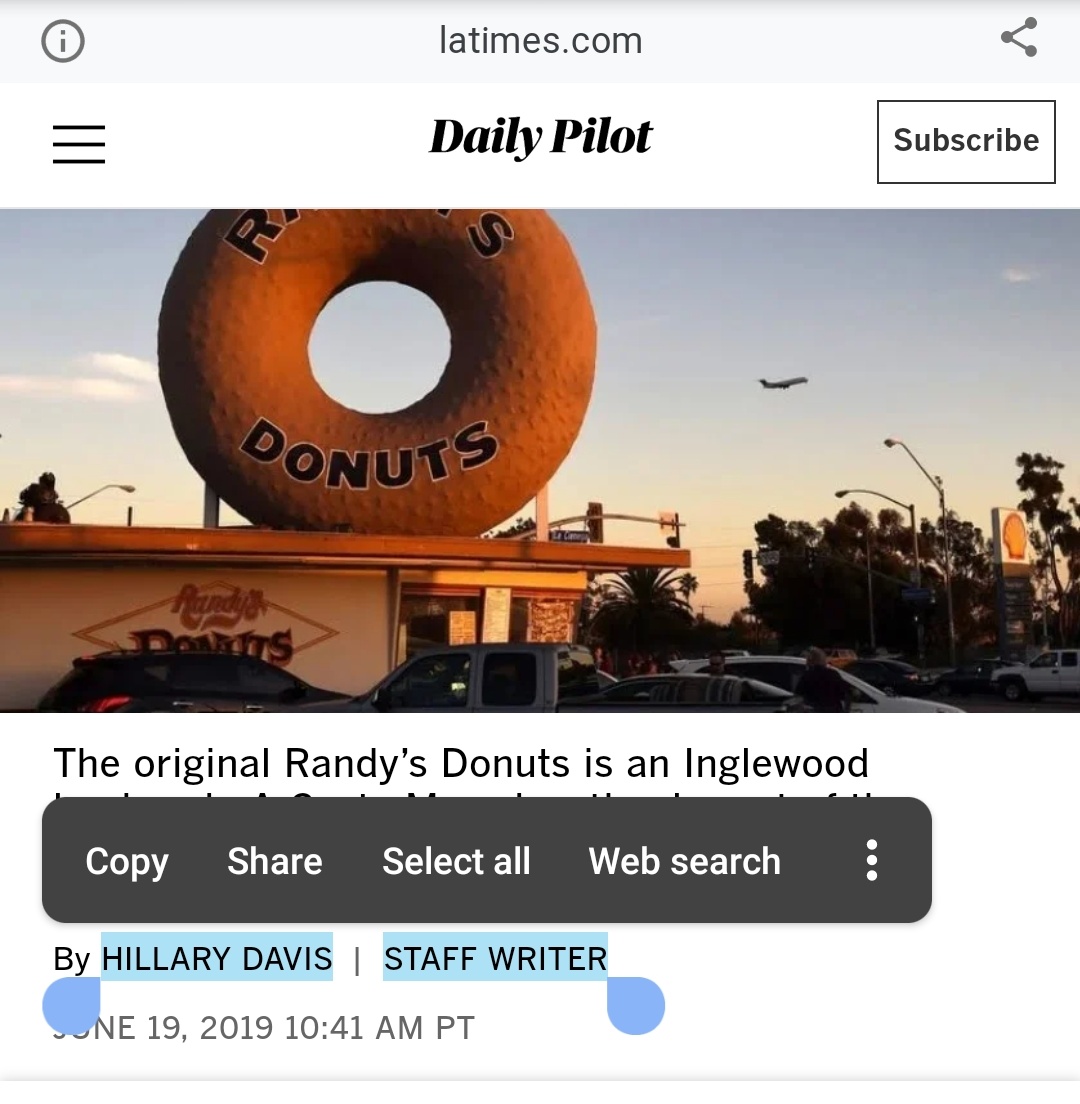Tap the latimes.com address text
1080x1104 pixels.
point(541,40)
